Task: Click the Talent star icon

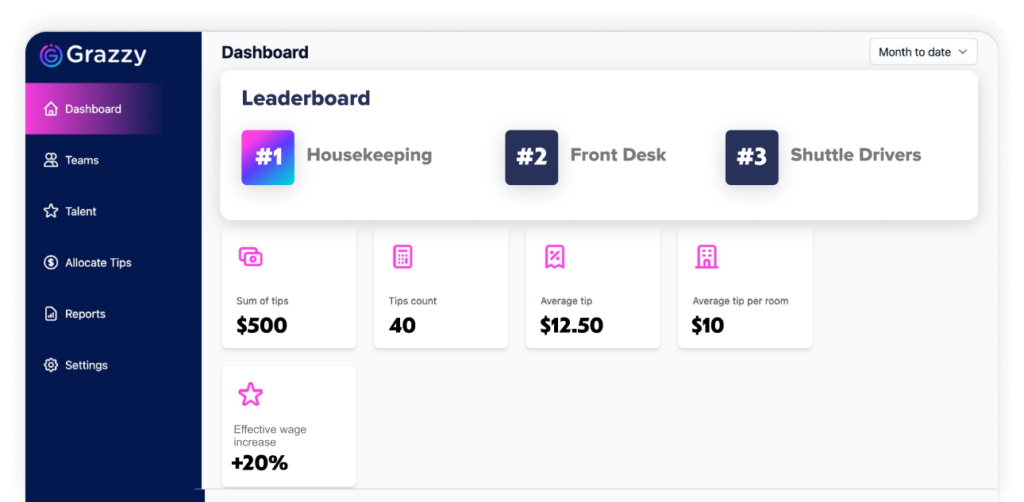Action: point(51,211)
